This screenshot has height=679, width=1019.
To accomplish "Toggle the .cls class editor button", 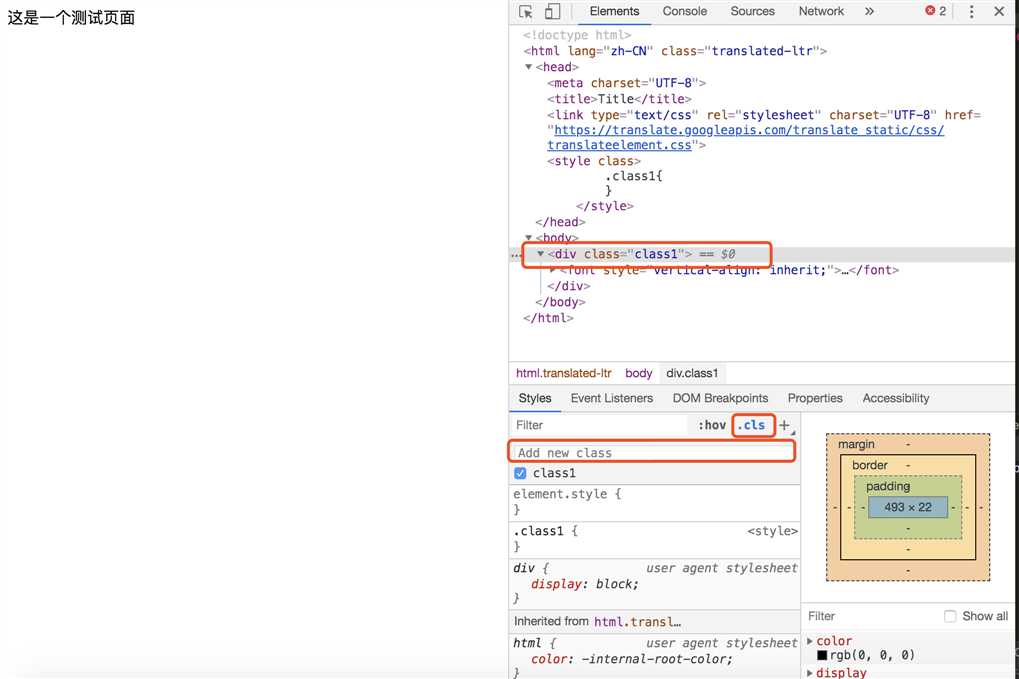I will point(752,425).
